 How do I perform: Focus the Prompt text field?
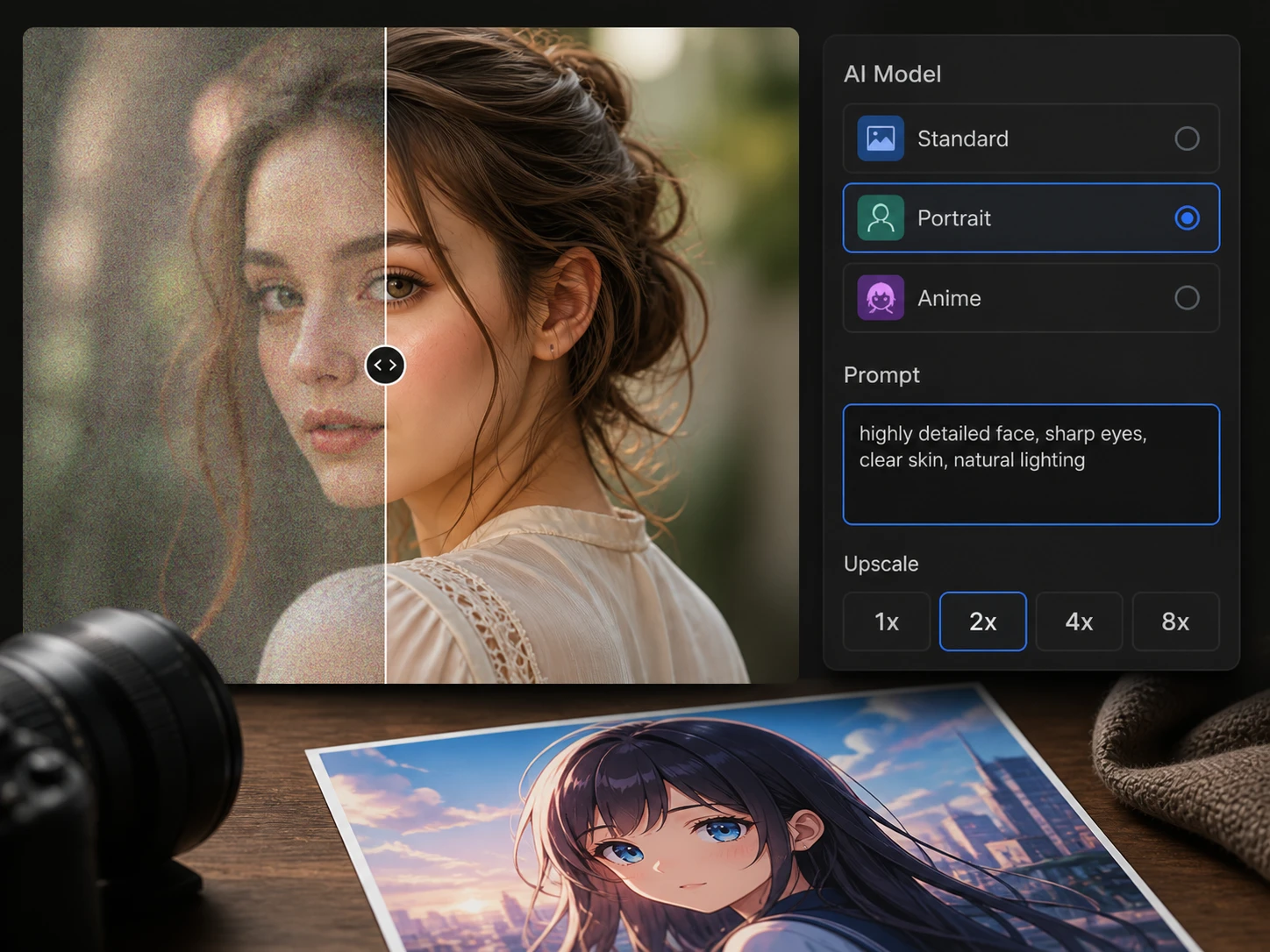pyautogui.click(x=1031, y=465)
